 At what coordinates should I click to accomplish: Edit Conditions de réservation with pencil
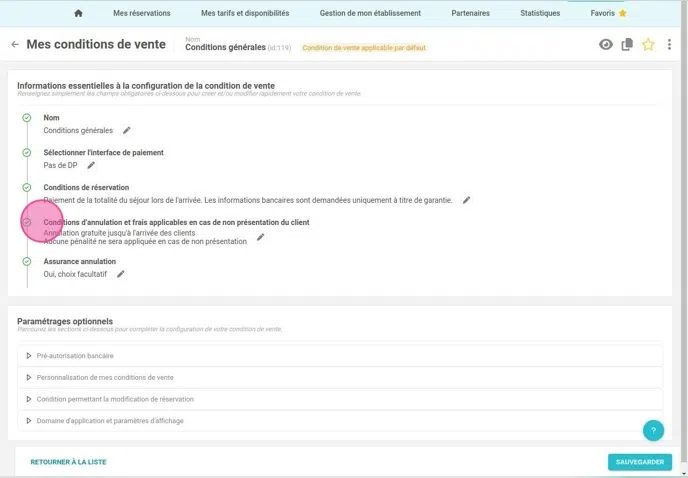(466, 200)
